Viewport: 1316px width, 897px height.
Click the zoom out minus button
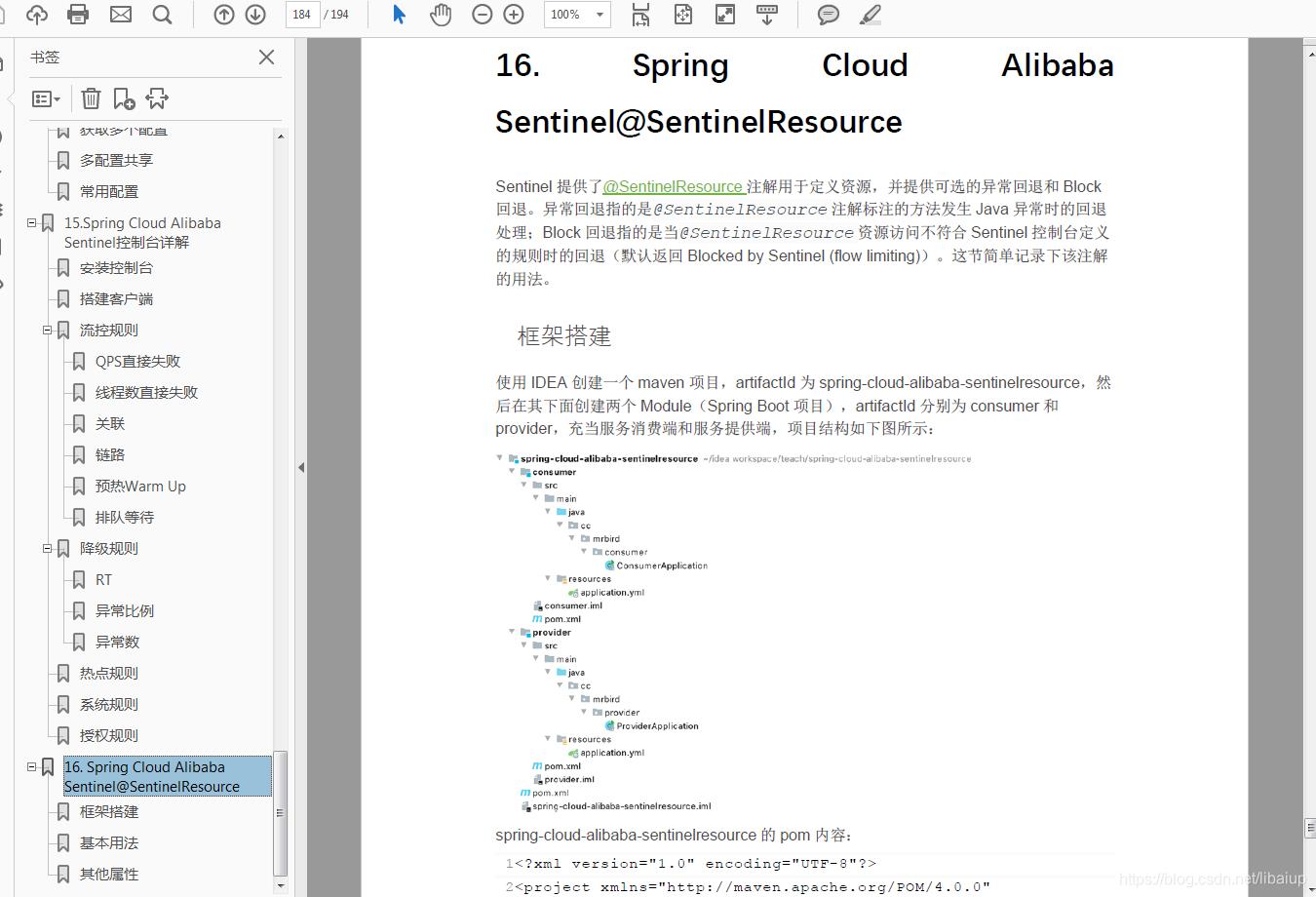pyautogui.click(x=482, y=15)
